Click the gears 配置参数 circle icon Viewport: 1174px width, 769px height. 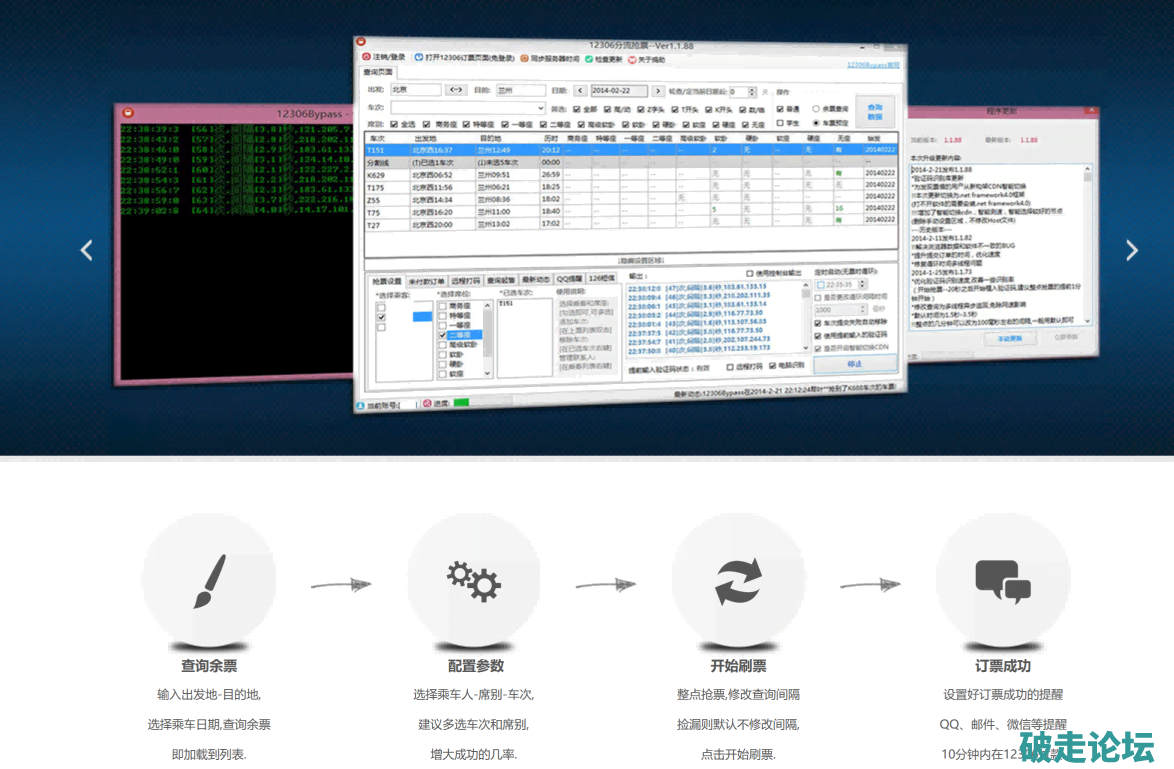point(473,580)
